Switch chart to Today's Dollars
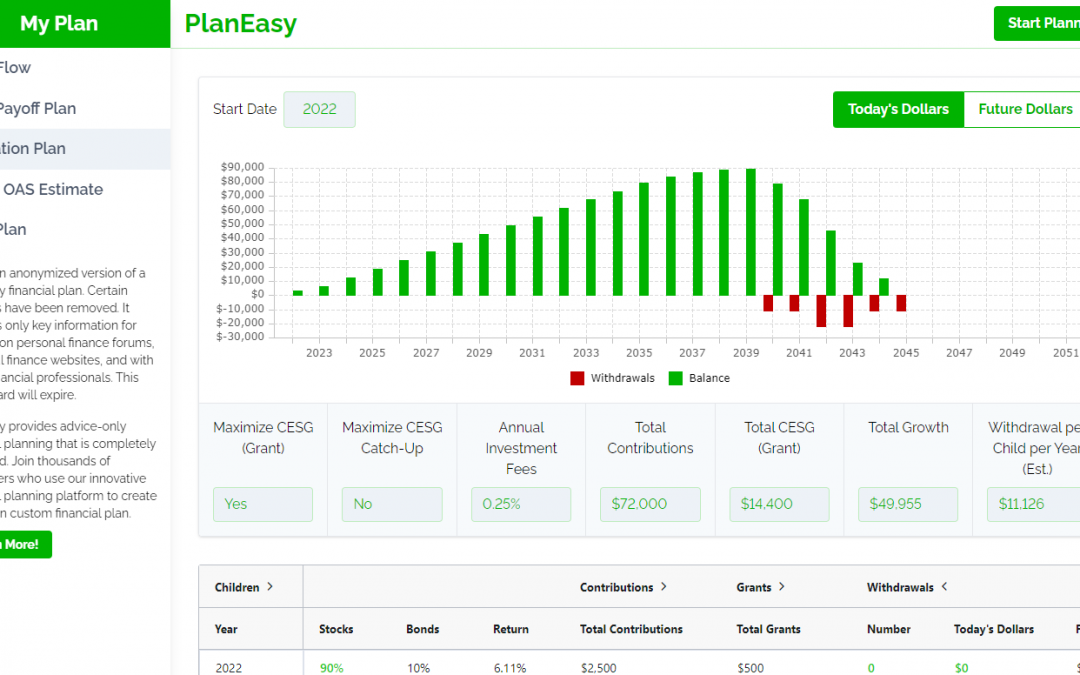 point(898,110)
